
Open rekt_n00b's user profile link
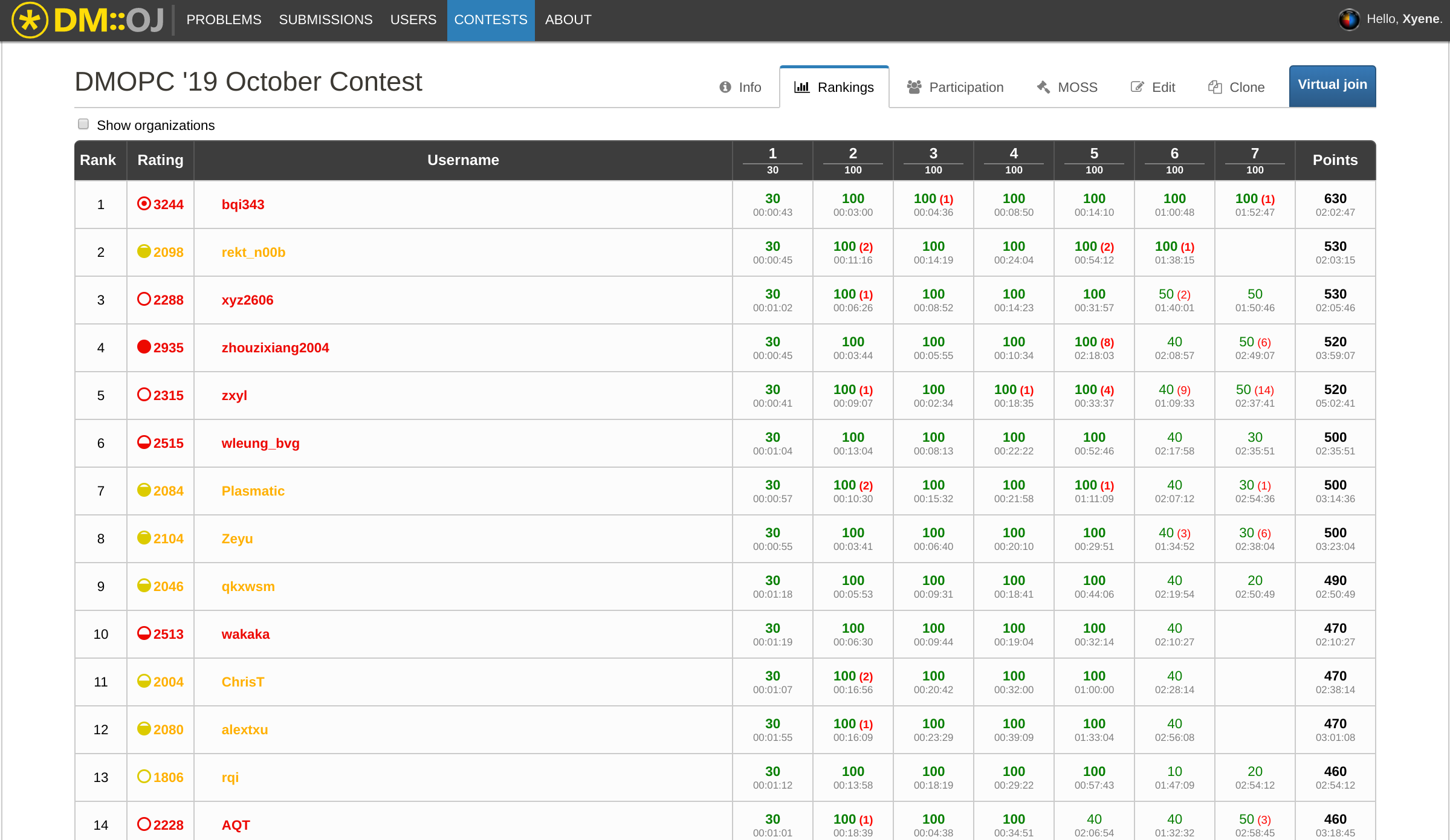pos(253,252)
